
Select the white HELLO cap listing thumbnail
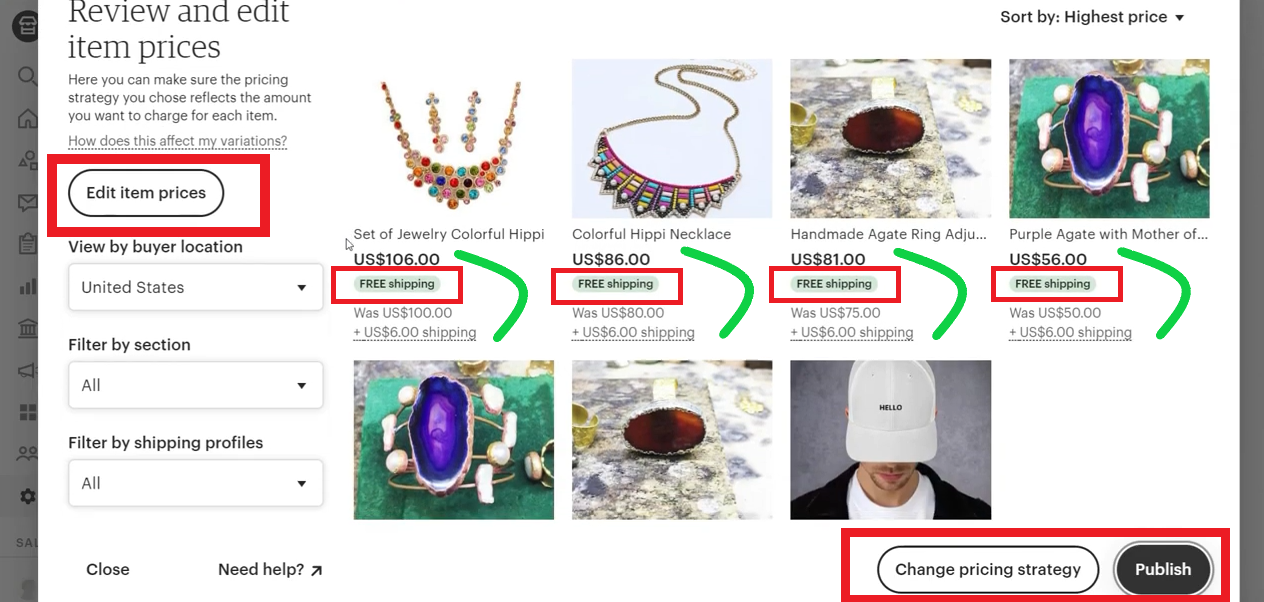(891, 440)
